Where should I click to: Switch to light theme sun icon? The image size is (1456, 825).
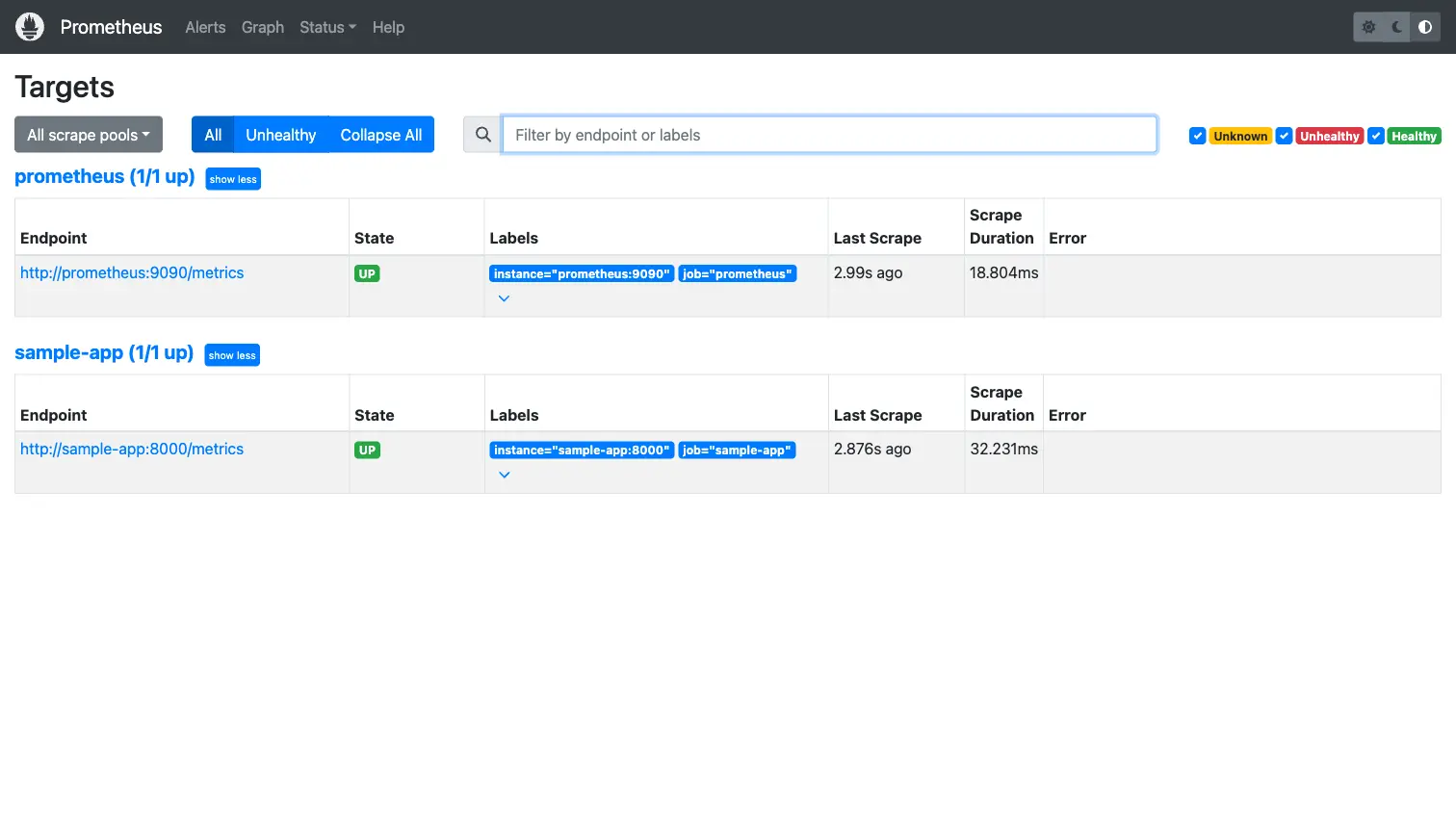click(1368, 27)
